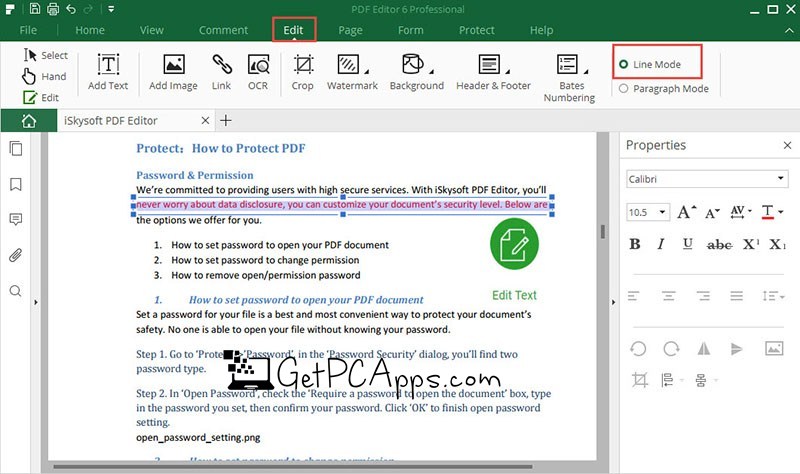The image size is (800, 474).
Task: Select the Paragraph Mode radio button
Action: click(x=623, y=88)
